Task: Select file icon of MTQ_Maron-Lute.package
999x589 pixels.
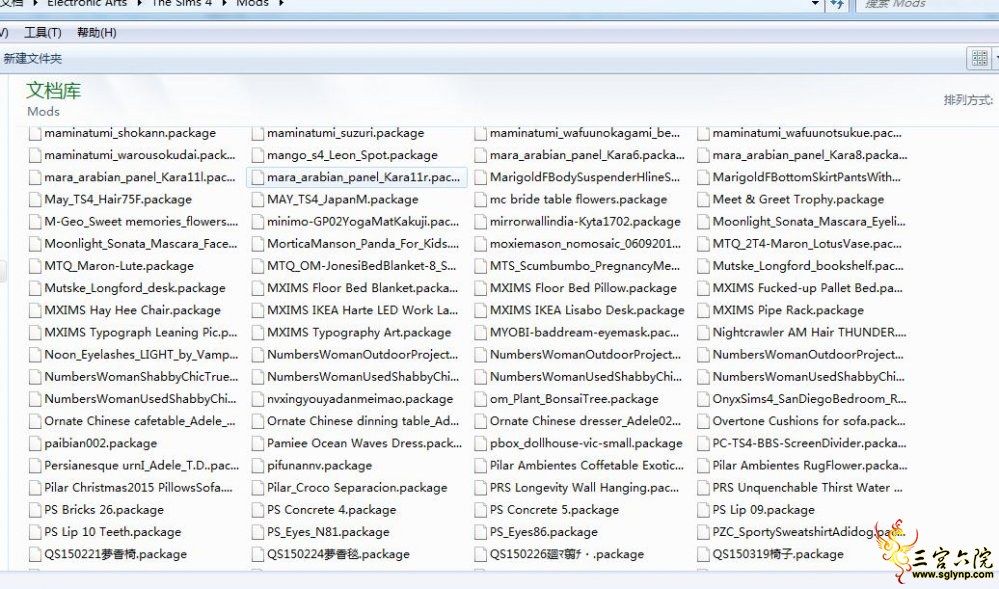Action: [35, 266]
